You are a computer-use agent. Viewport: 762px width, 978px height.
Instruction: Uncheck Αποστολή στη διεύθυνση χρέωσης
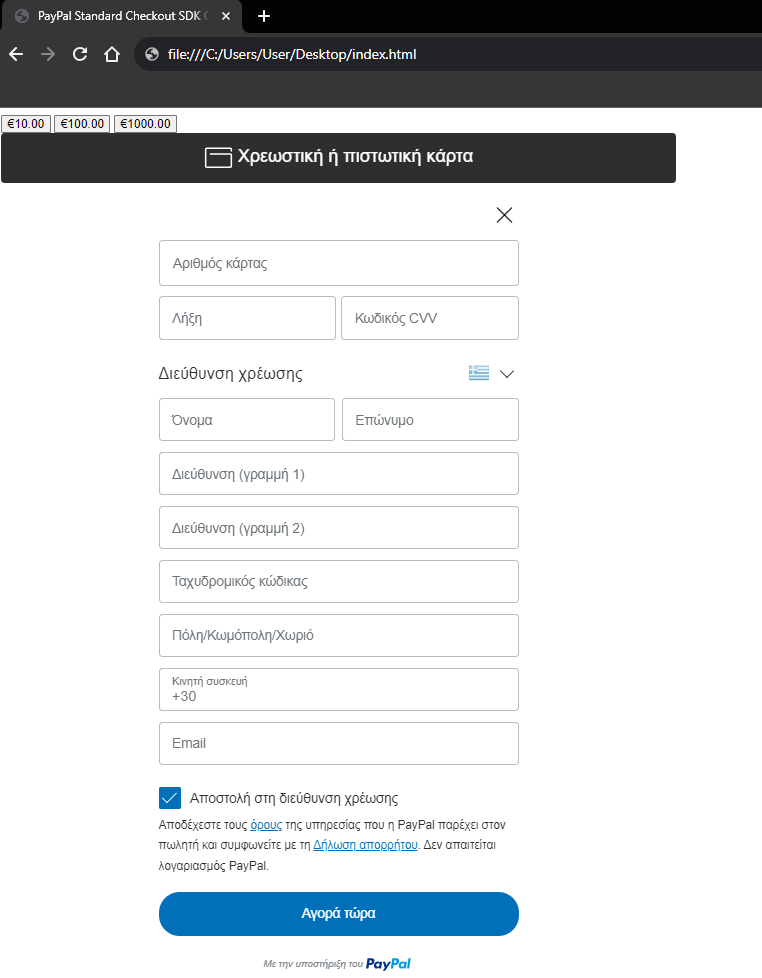coord(169,797)
